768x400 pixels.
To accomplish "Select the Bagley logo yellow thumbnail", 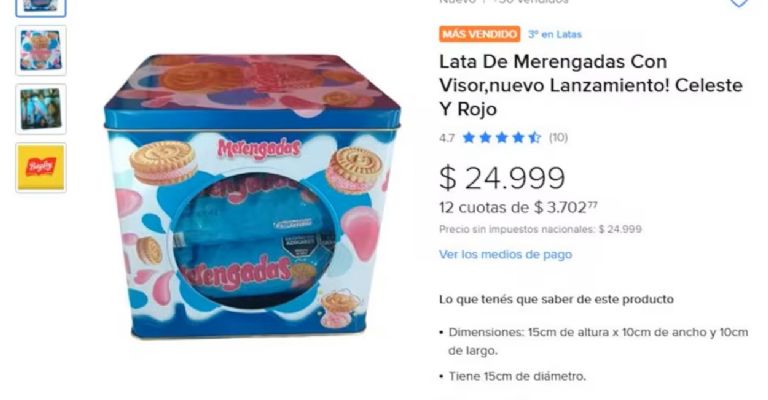I will 41,167.
